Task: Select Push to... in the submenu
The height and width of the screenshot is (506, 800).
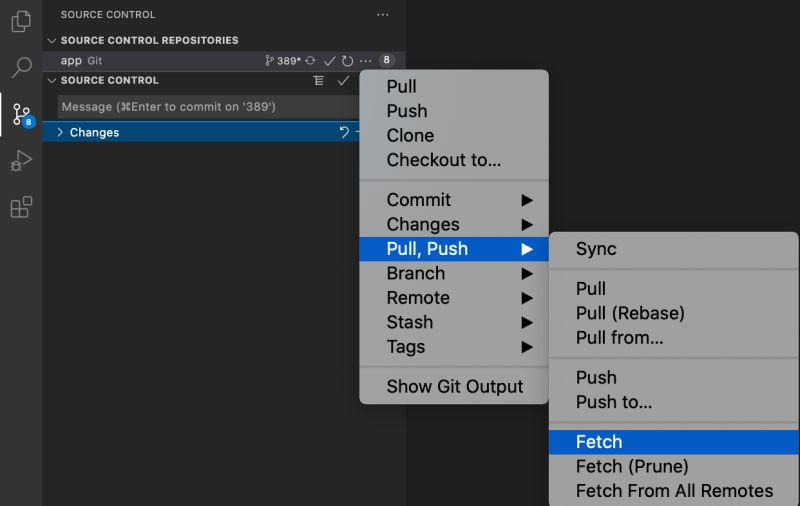Action: click(673, 402)
